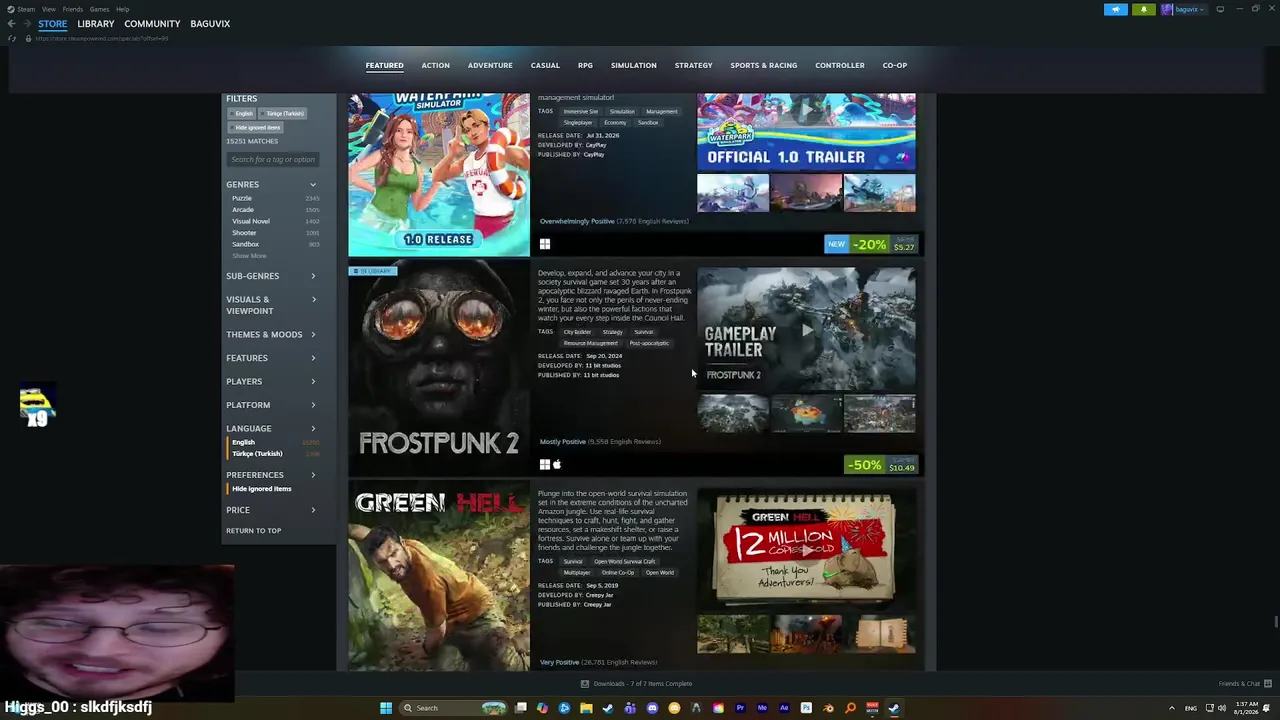
Task: Click the Waterpark Simulator -20% price button
Action: point(871,244)
